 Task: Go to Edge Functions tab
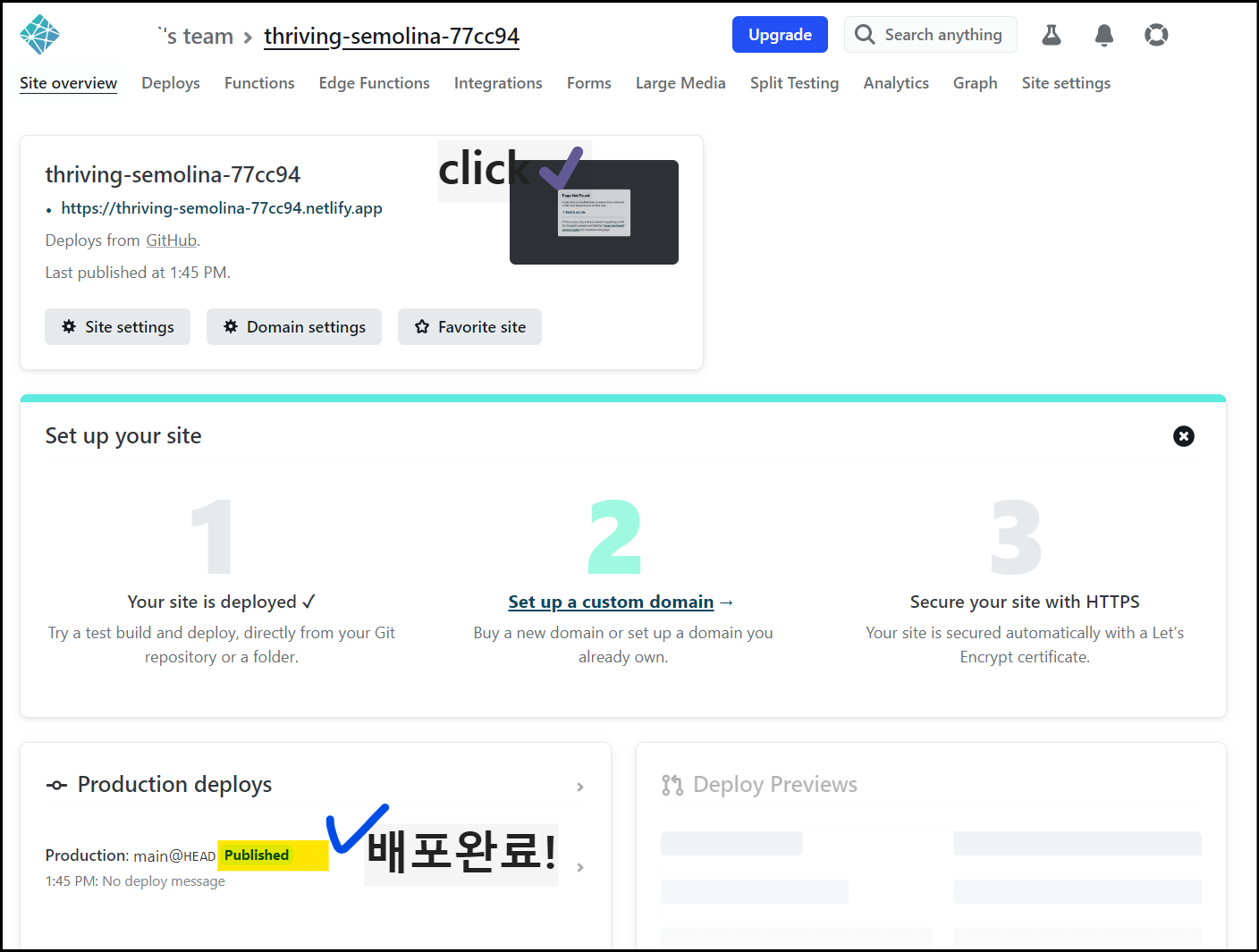pyautogui.click(x=375, y=83)
